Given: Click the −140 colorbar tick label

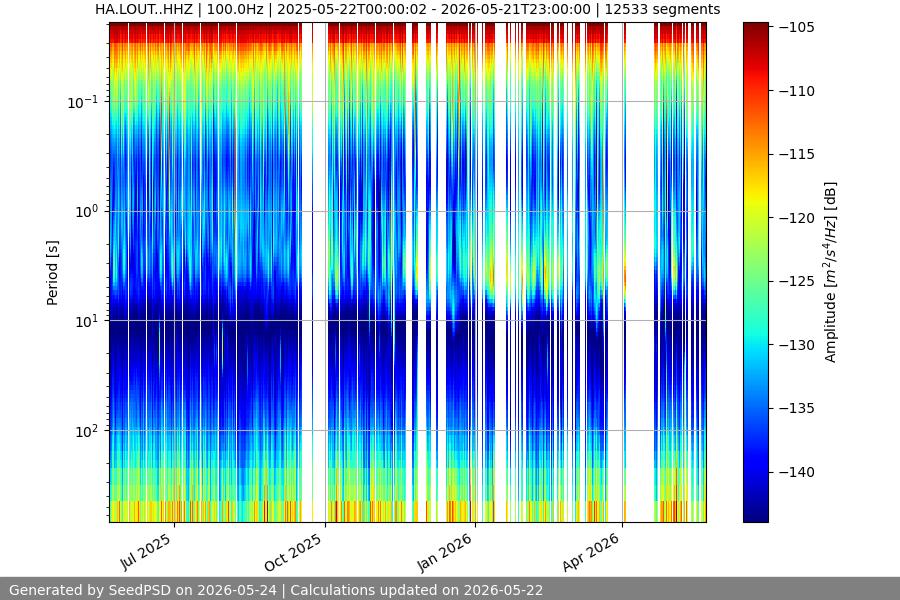Looking at the screenshot, I should point(797,472).
